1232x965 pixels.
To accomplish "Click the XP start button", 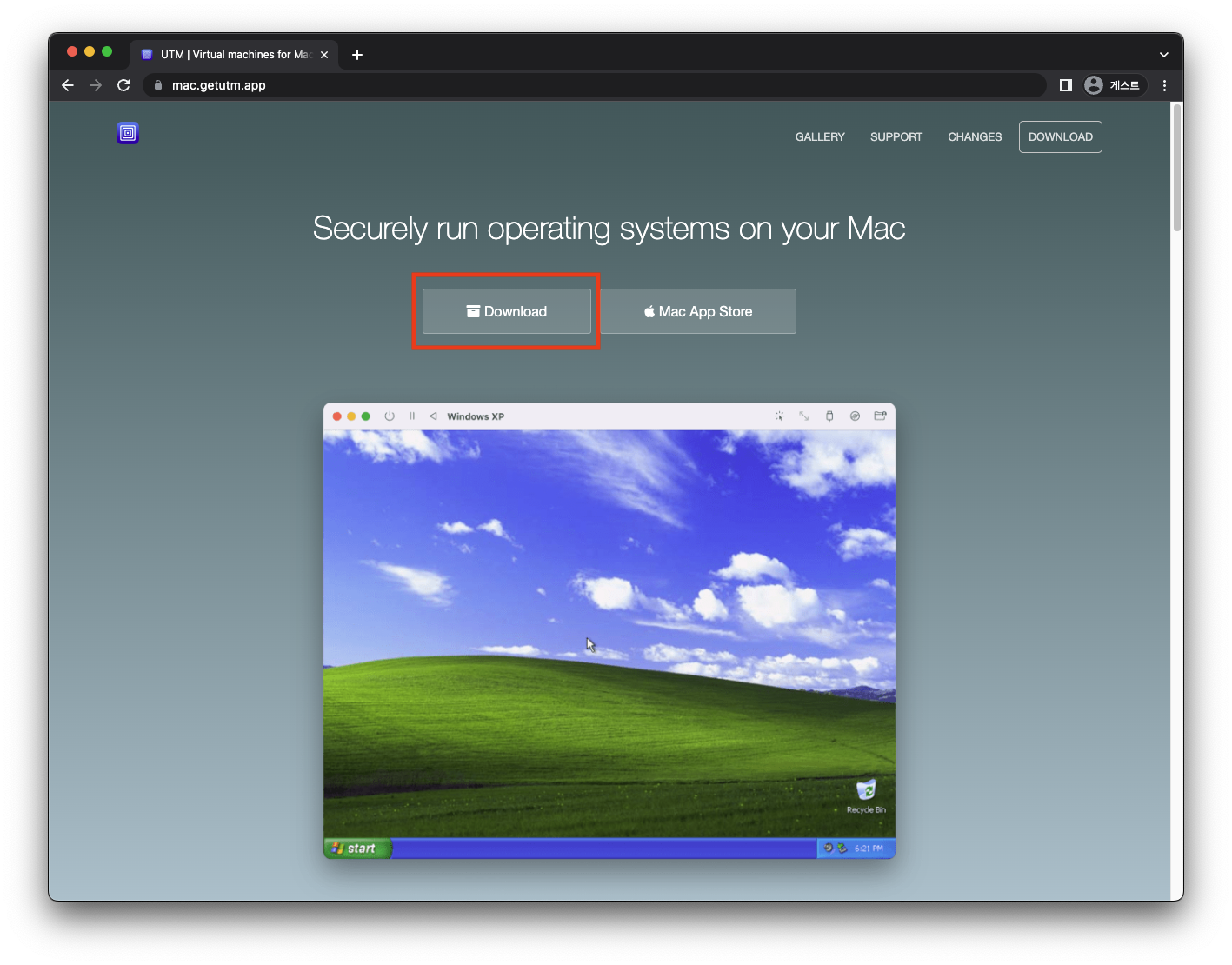I will [357, 849].
